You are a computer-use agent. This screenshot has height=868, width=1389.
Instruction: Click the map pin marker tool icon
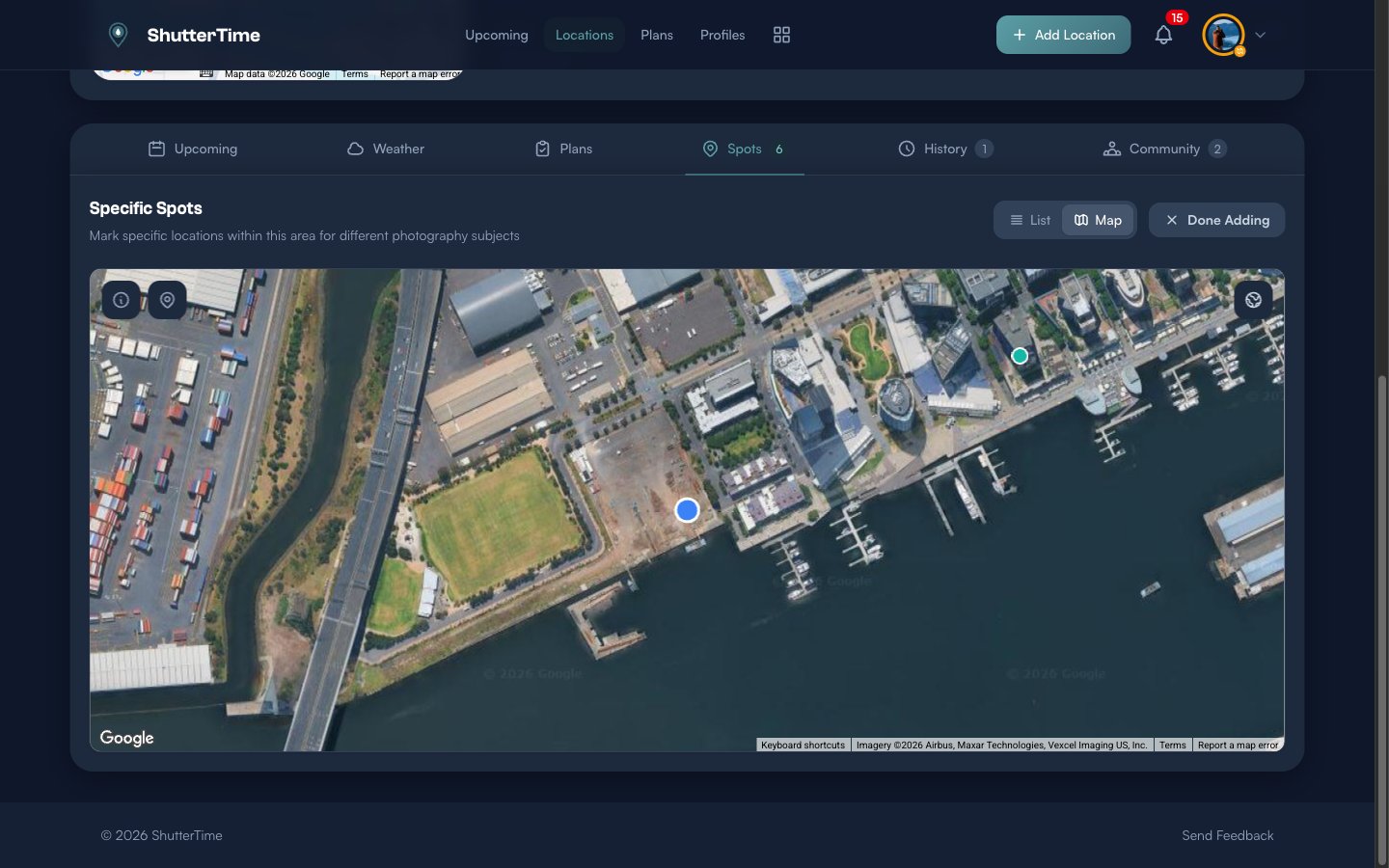click(x=167, y=300)
